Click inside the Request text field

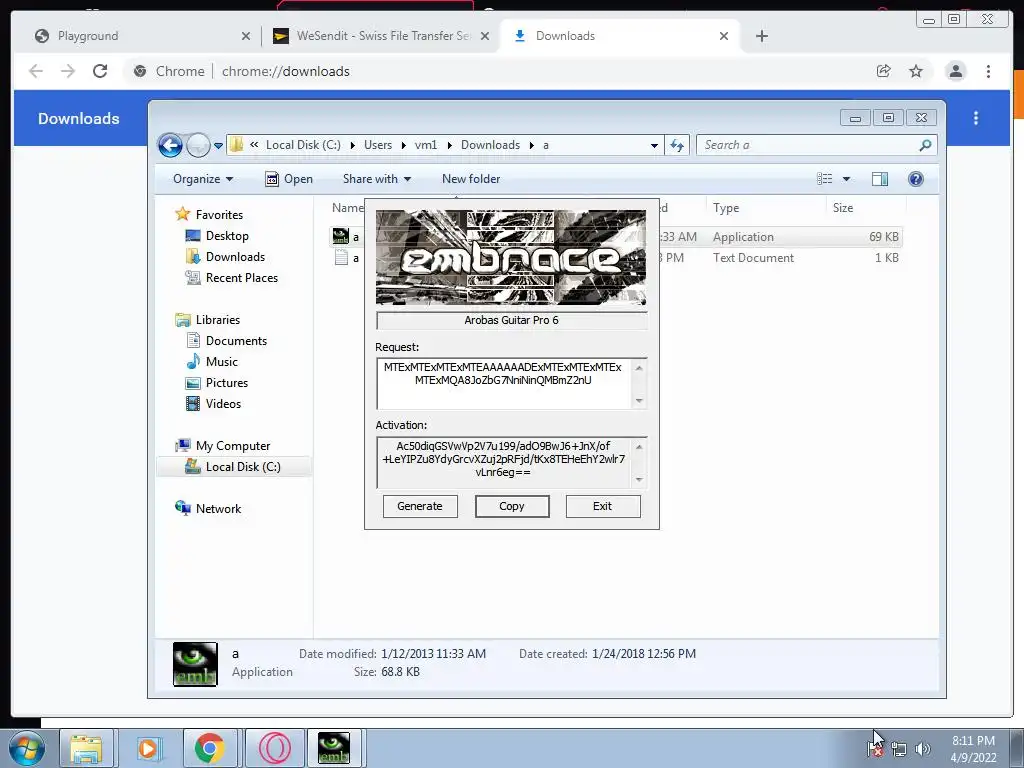pos(503,383)
